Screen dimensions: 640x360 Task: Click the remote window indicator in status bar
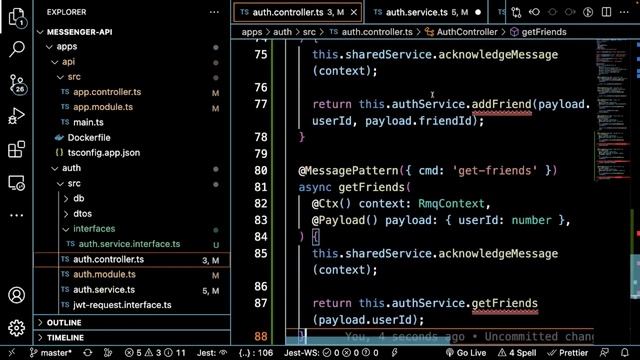tap(11, 353)
